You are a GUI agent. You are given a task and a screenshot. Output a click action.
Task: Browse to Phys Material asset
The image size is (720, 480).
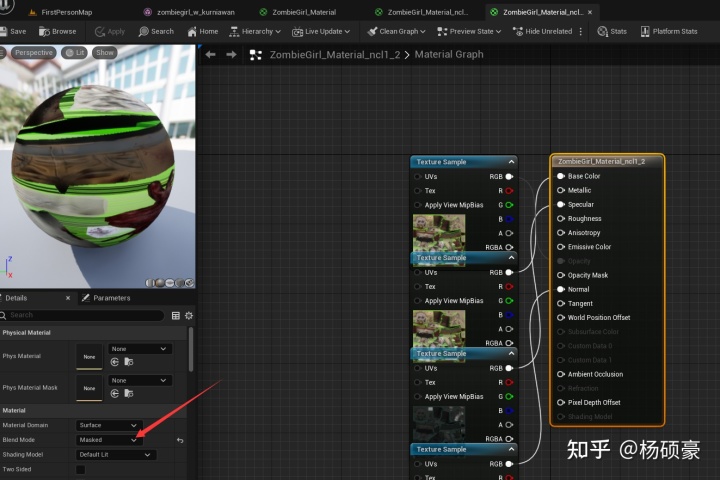(x=129, y=362)
